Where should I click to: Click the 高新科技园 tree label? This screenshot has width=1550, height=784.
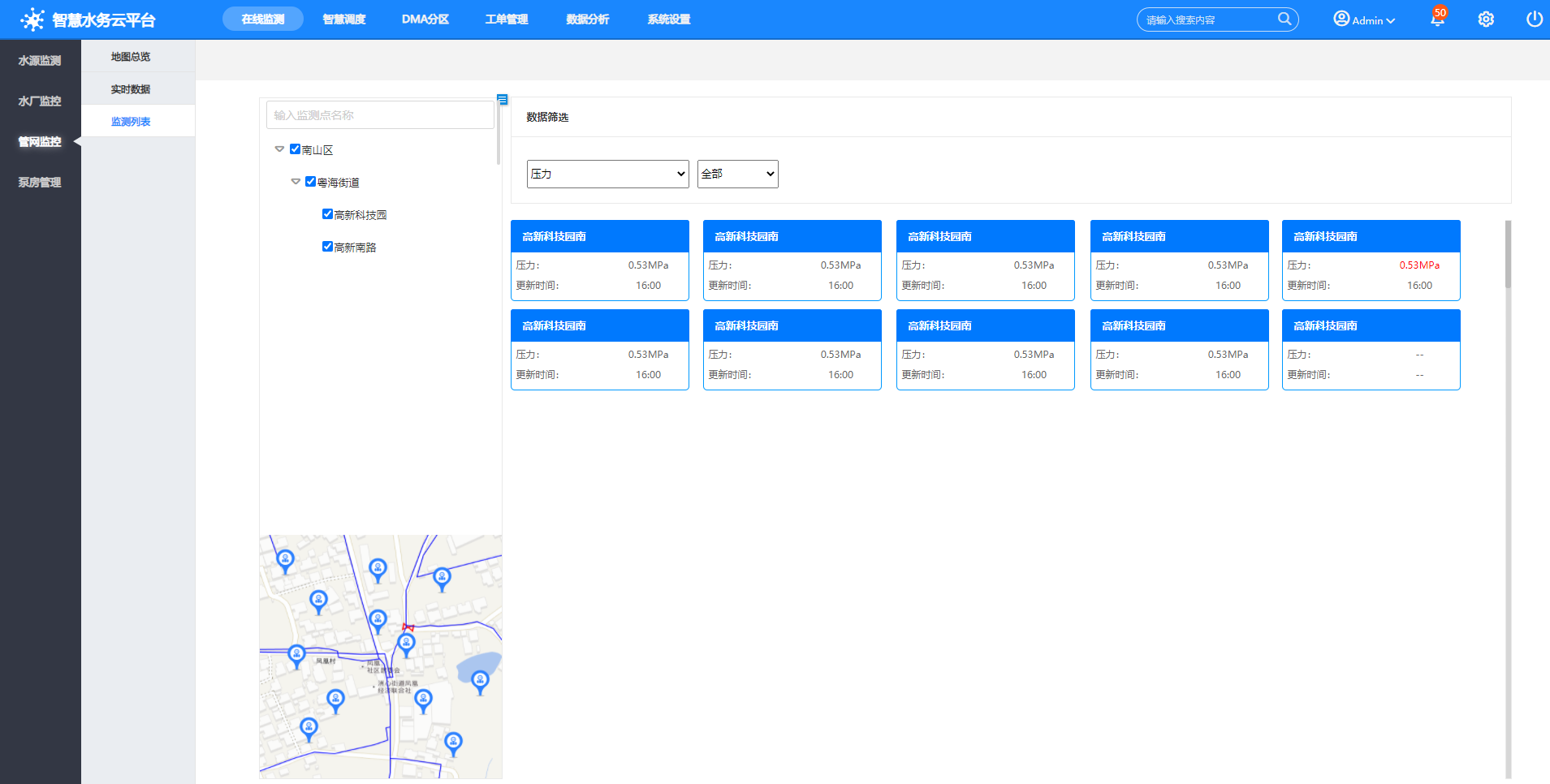pos(361,215)
